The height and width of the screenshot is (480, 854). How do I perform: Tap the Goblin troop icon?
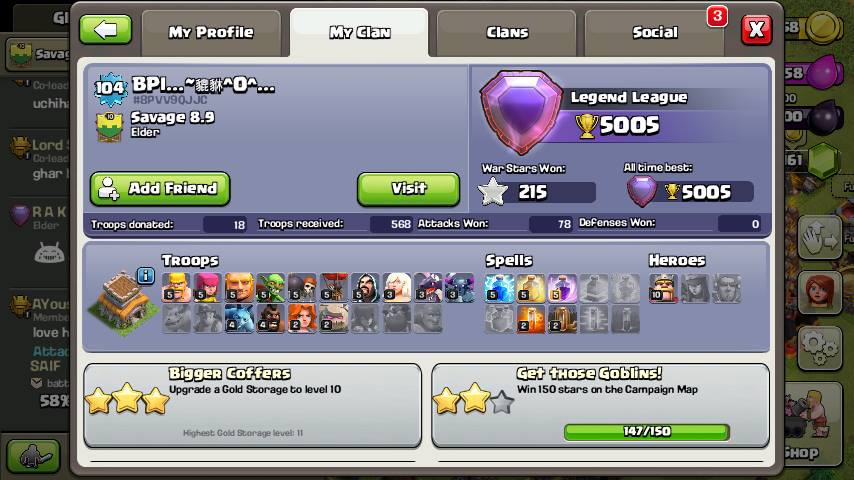tap(271, 288)
